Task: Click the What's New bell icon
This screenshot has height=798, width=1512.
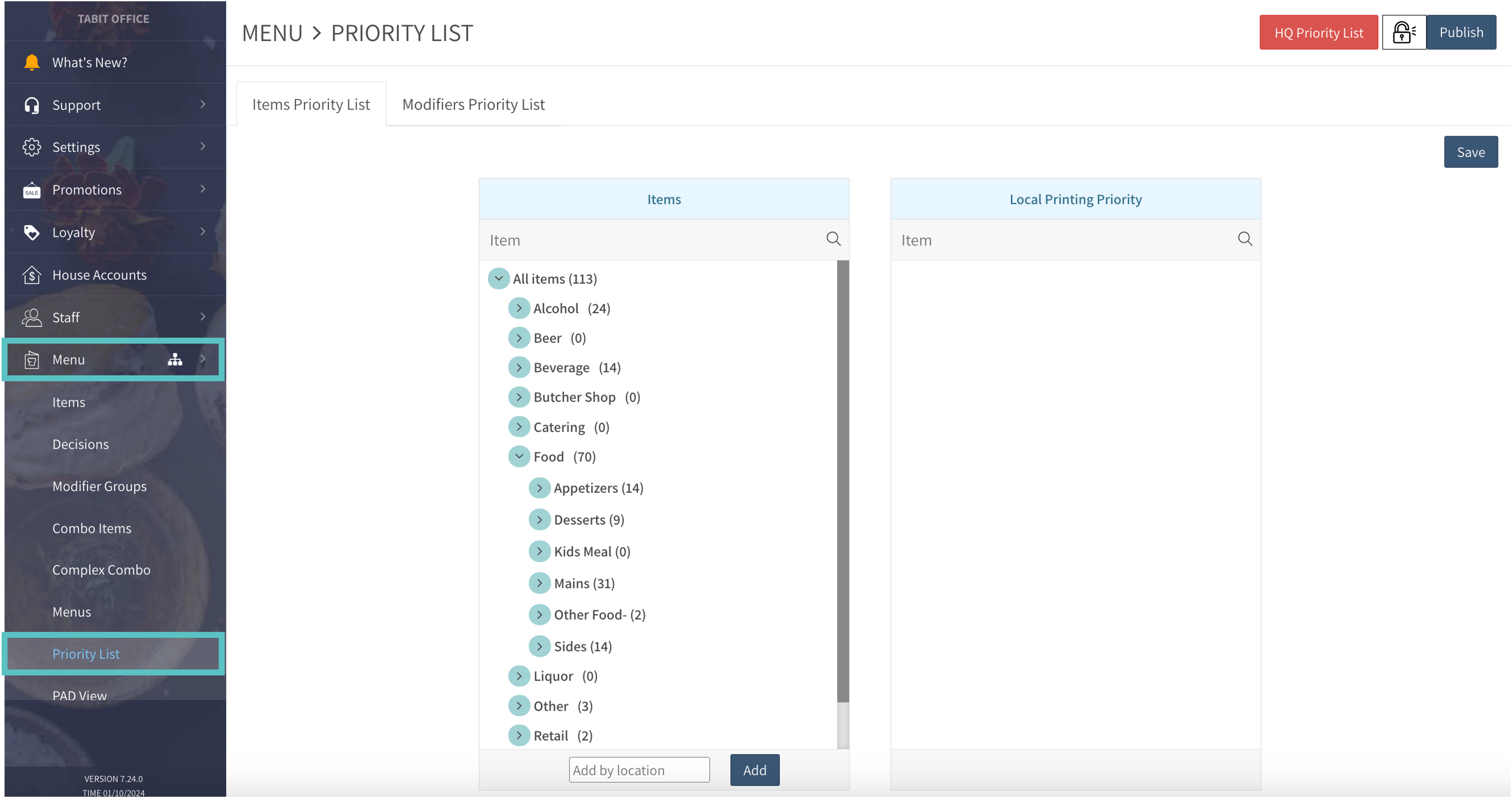Action: pos(32,62)
